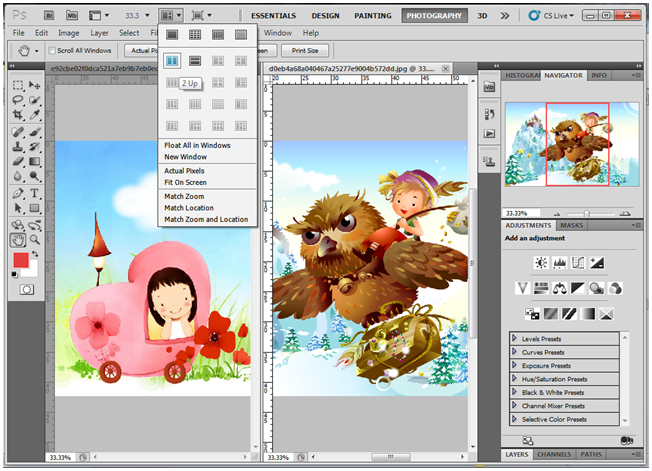The width and height of the screenshot is (652, 471).
Task: Expand Hue/Saturation Presets
Action: pos(515,379)
